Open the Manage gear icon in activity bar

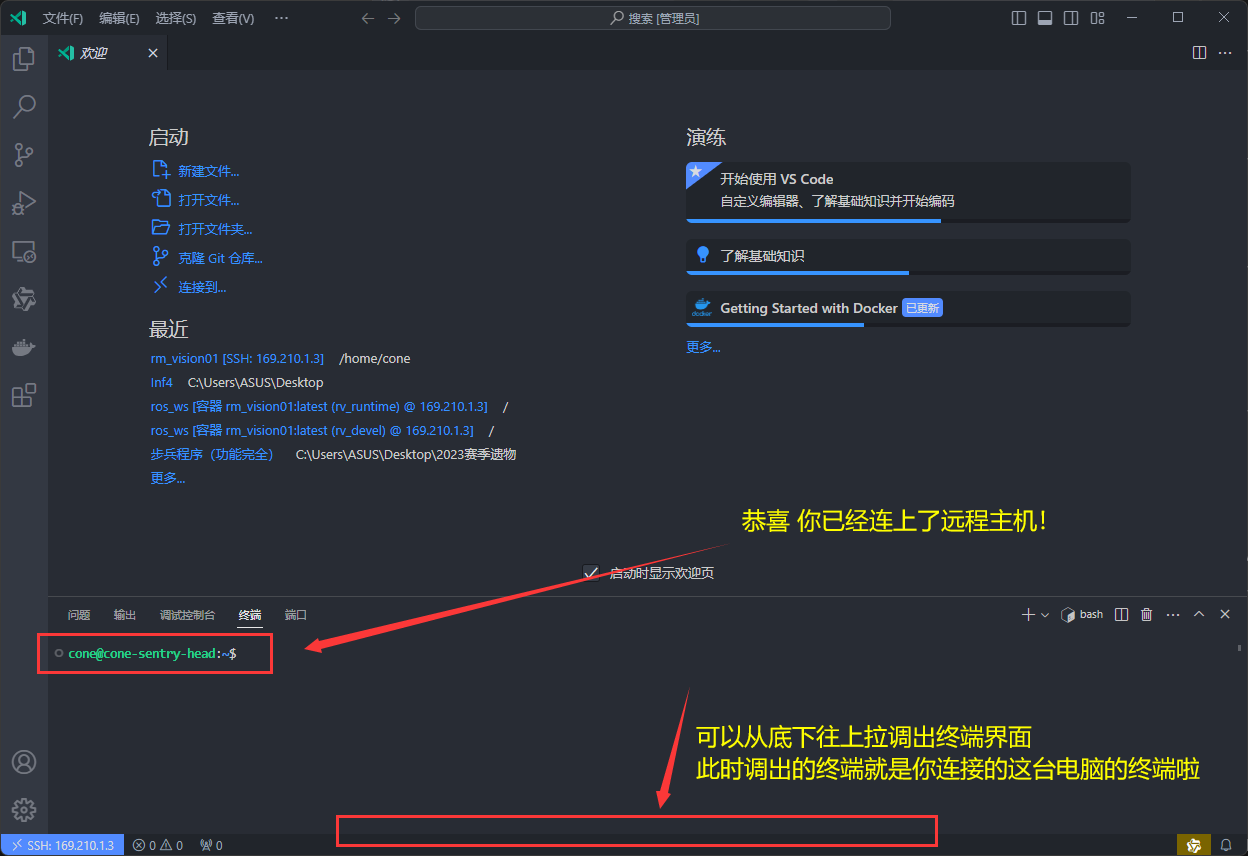click(x=24, y=810)
